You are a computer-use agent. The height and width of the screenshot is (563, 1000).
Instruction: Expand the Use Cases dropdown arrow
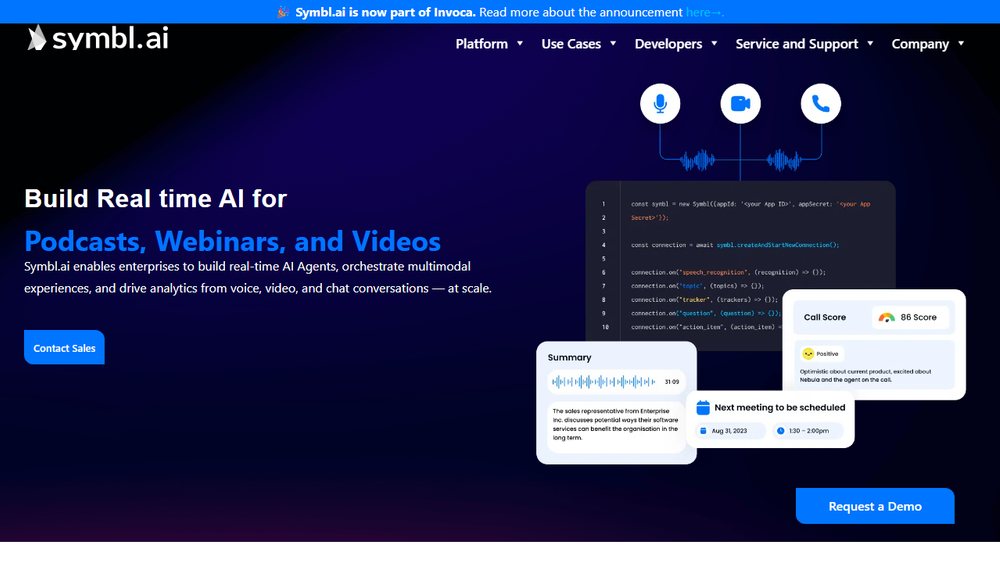(613, 43)
